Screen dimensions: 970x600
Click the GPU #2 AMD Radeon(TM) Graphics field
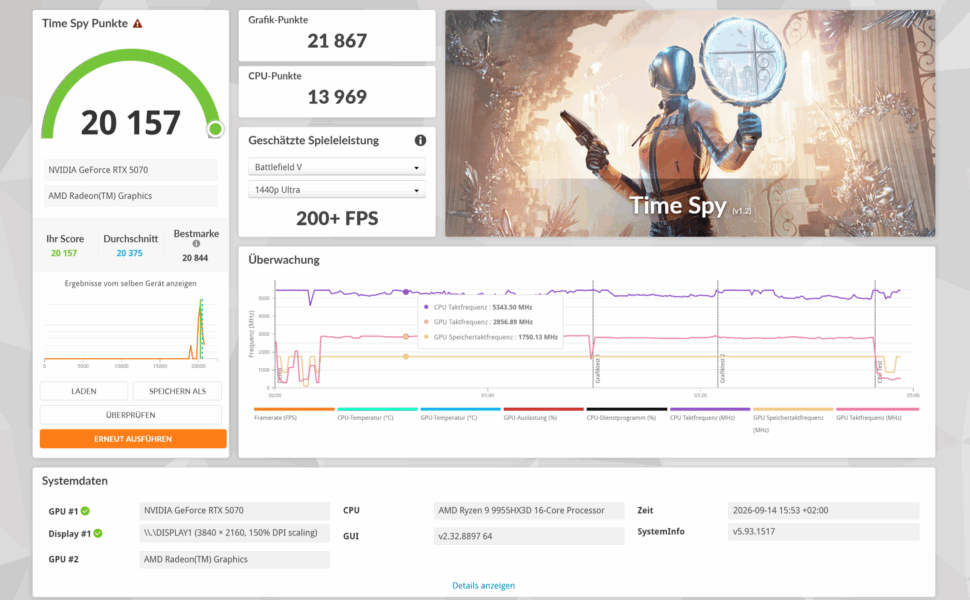(234, 559)
